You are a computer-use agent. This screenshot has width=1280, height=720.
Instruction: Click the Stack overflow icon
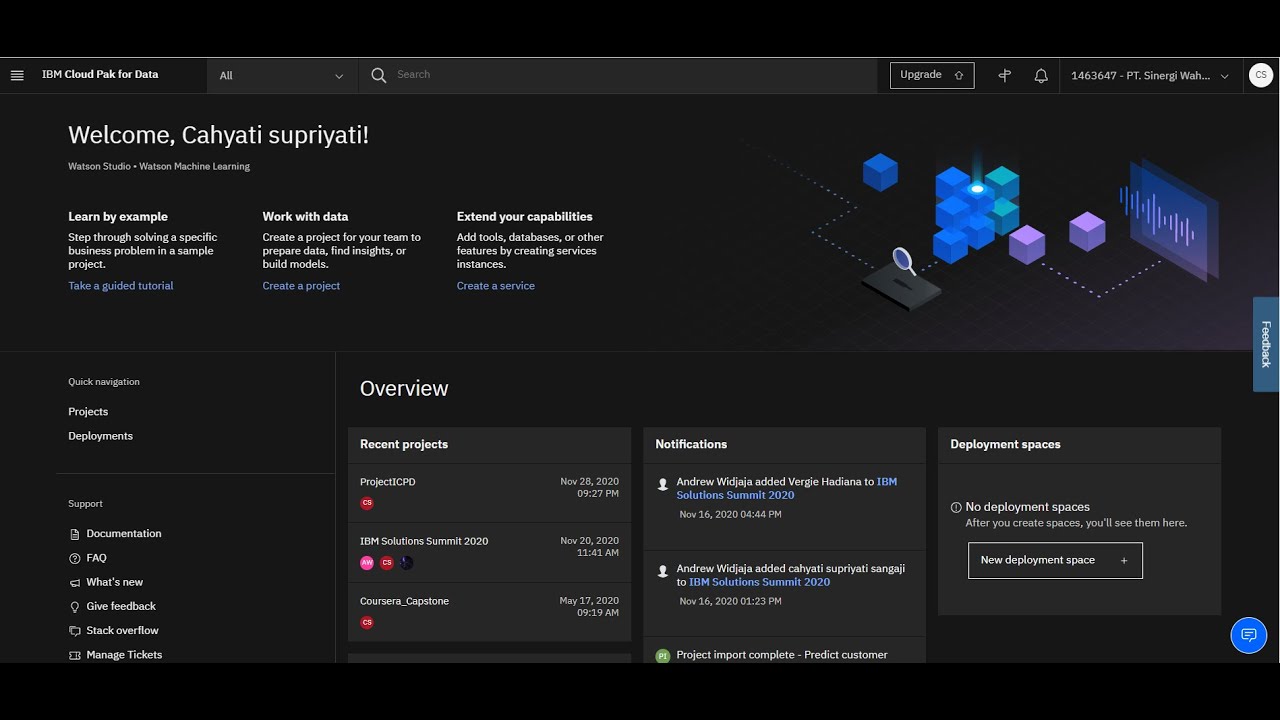click(x=75, y=631)
